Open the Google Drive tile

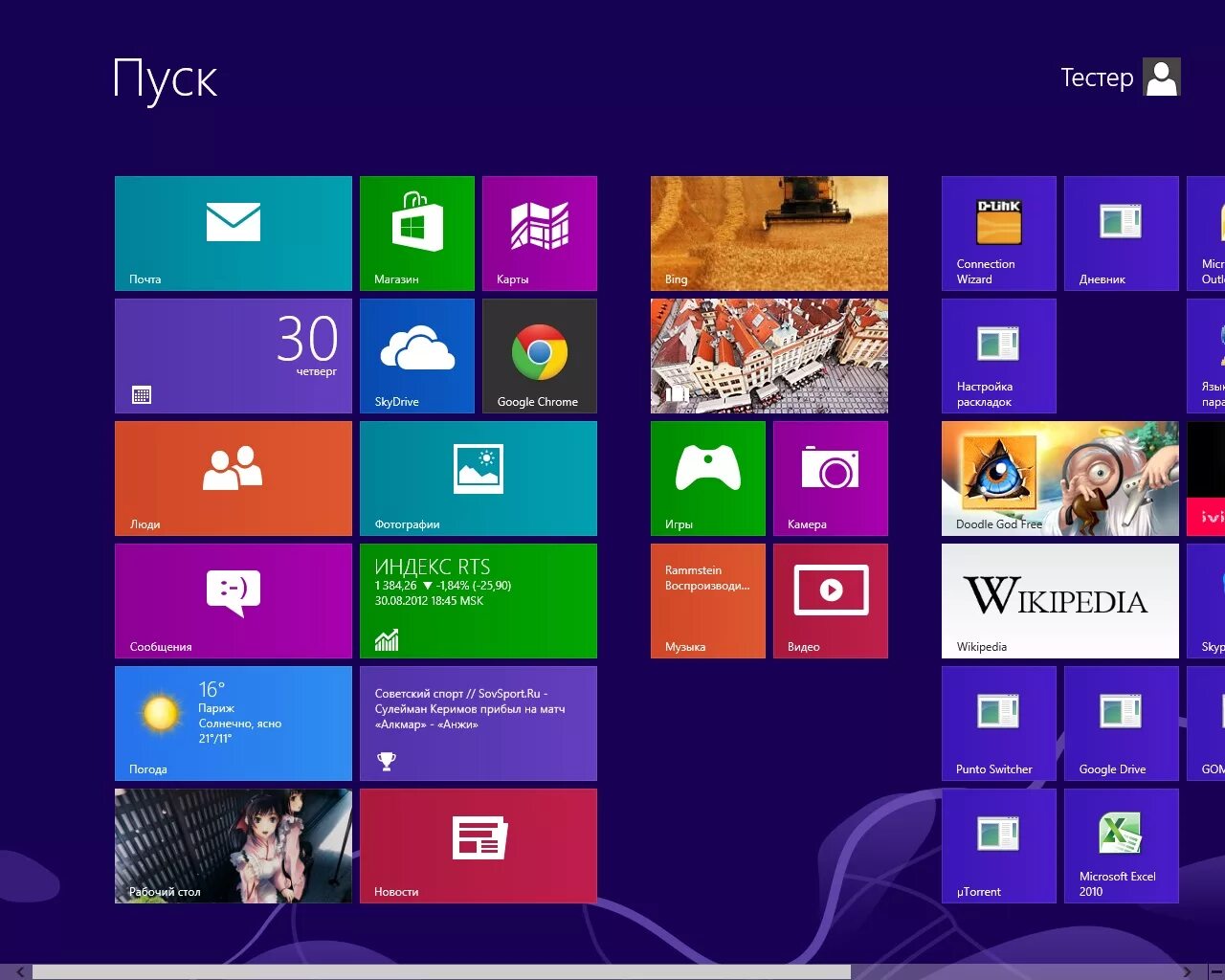[x=1122, y=724]
